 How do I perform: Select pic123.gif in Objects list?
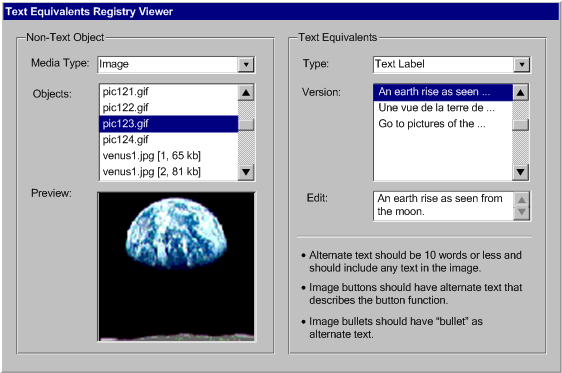coord(168,124)
